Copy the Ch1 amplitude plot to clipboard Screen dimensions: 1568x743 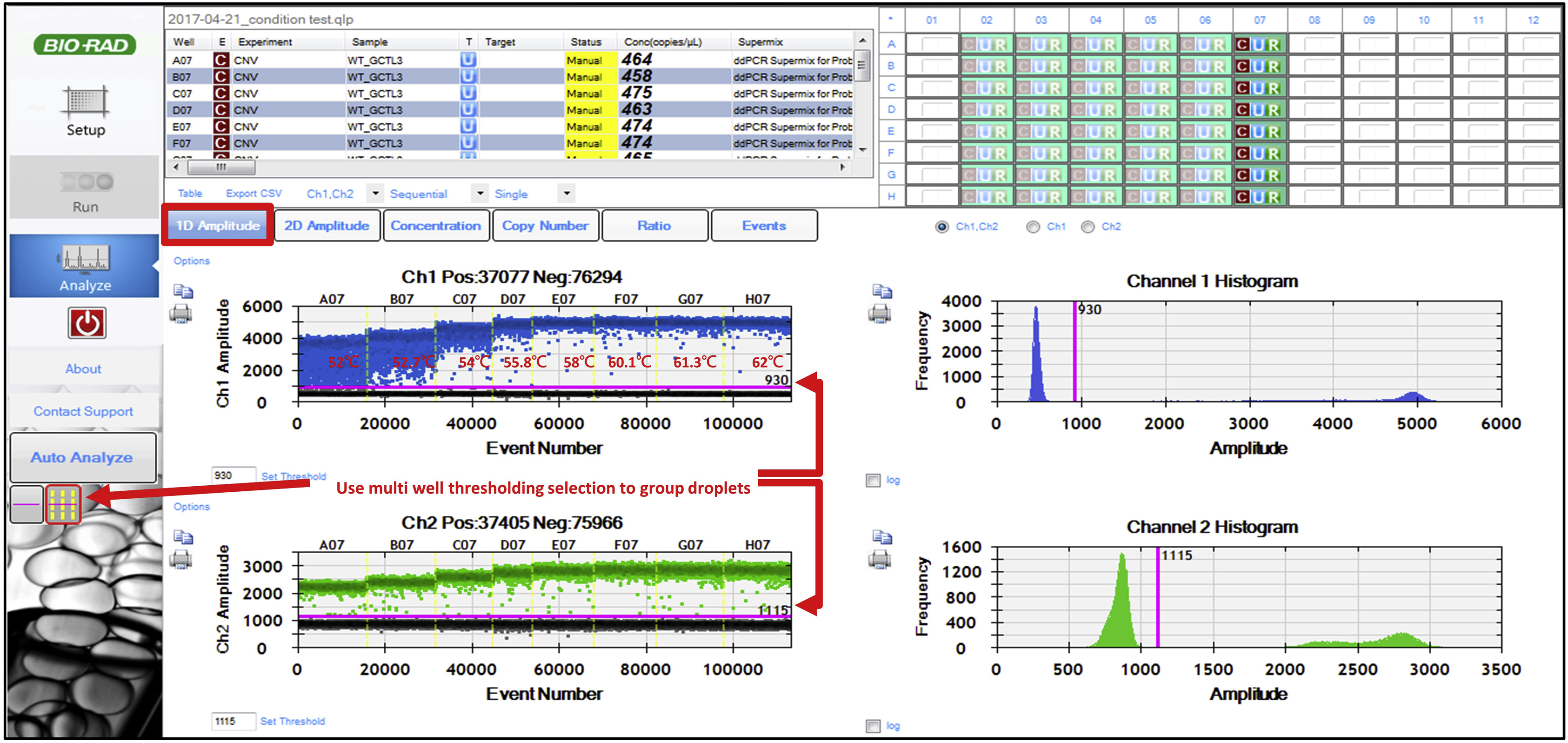[183, 292]
